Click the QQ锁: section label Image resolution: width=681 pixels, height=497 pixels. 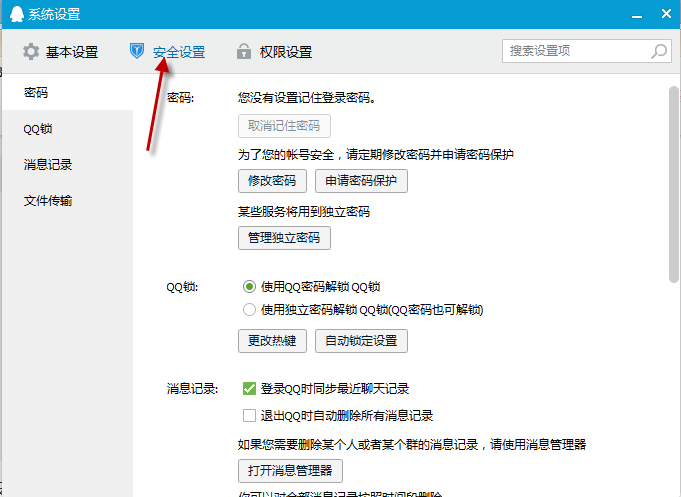pos(182,287)
